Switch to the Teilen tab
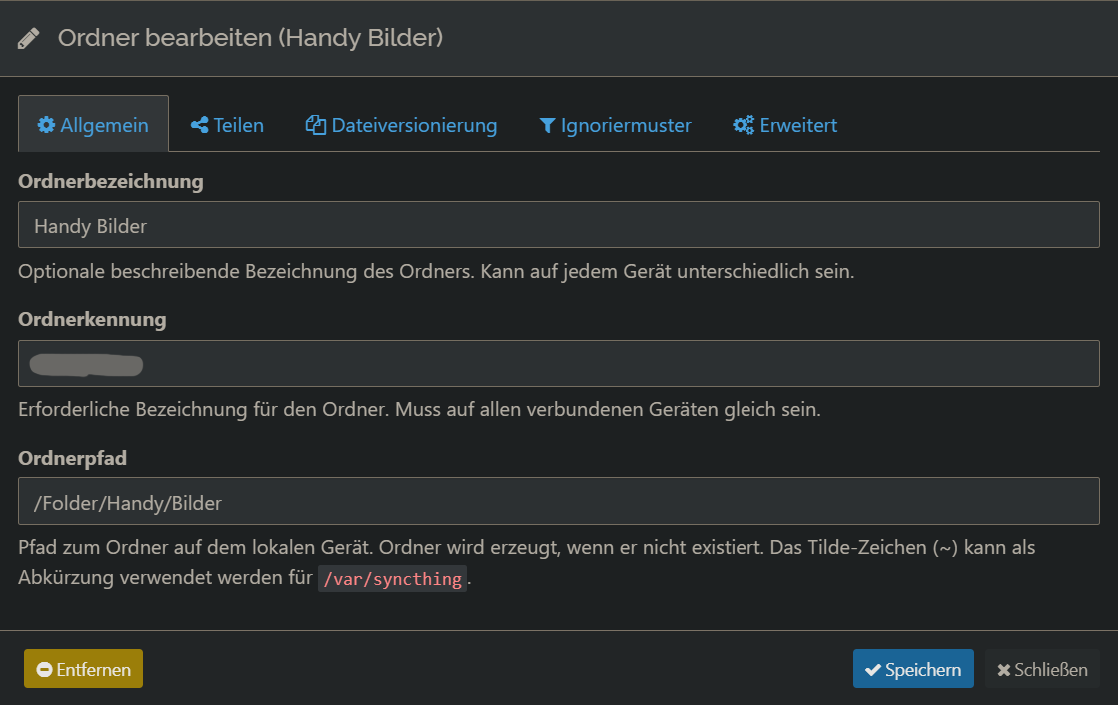 [x=227, y=125]
